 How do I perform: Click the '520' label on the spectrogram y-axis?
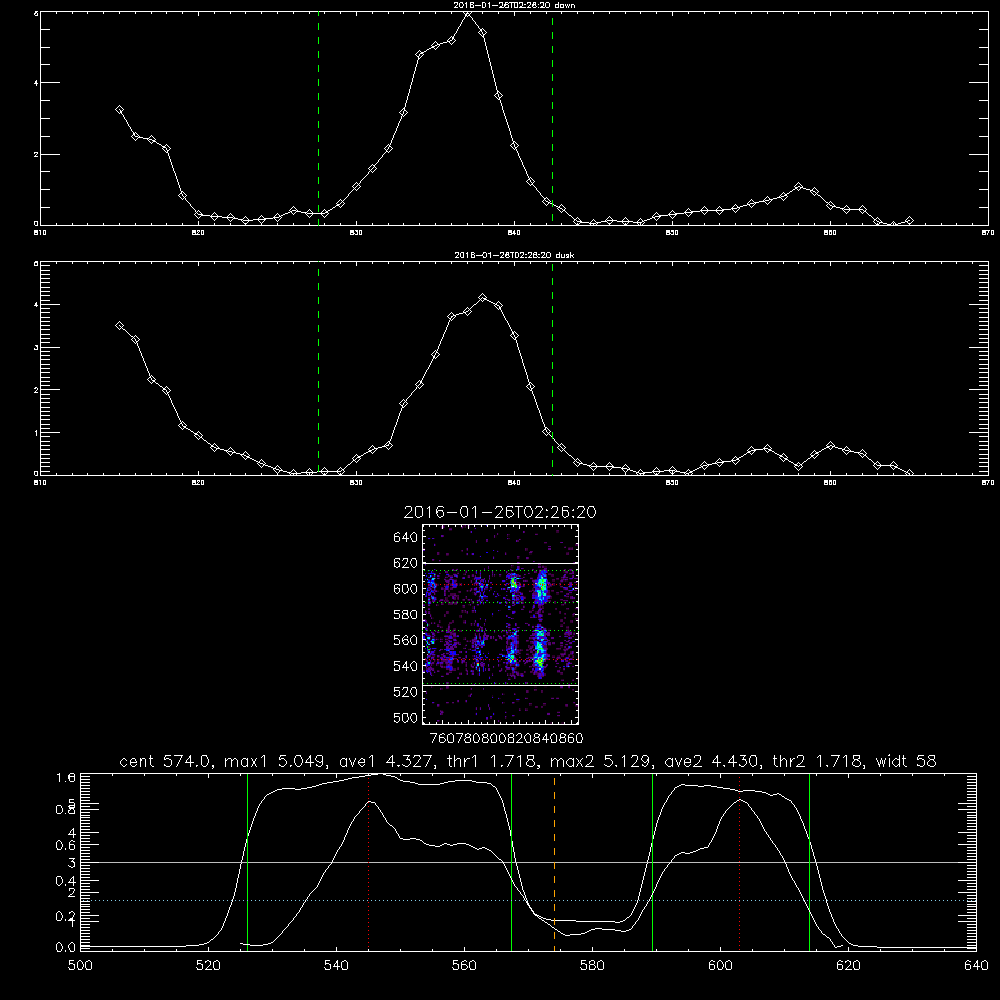click(x=406, y=692)
